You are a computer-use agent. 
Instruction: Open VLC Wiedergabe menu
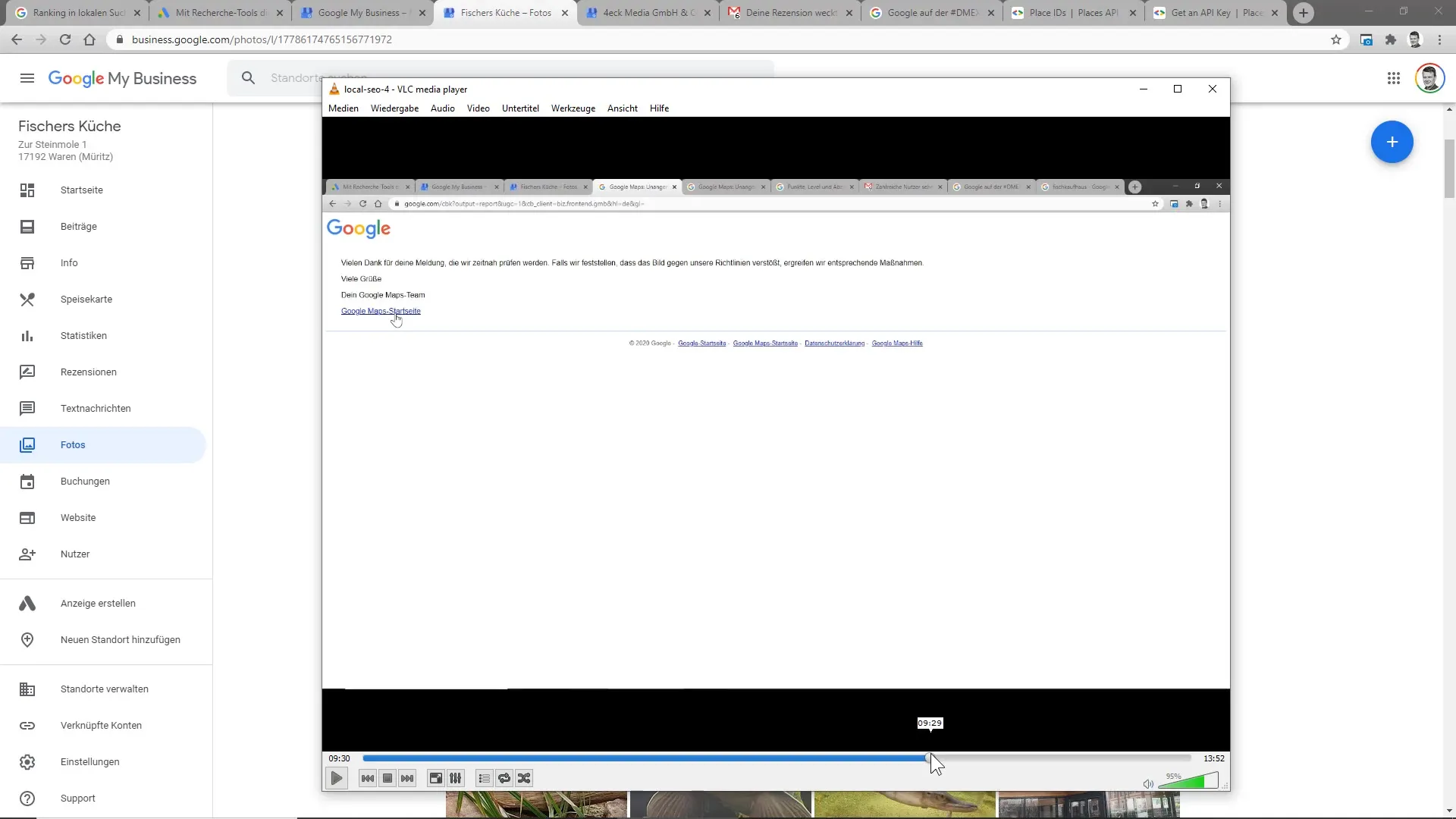tap(394, 108)
